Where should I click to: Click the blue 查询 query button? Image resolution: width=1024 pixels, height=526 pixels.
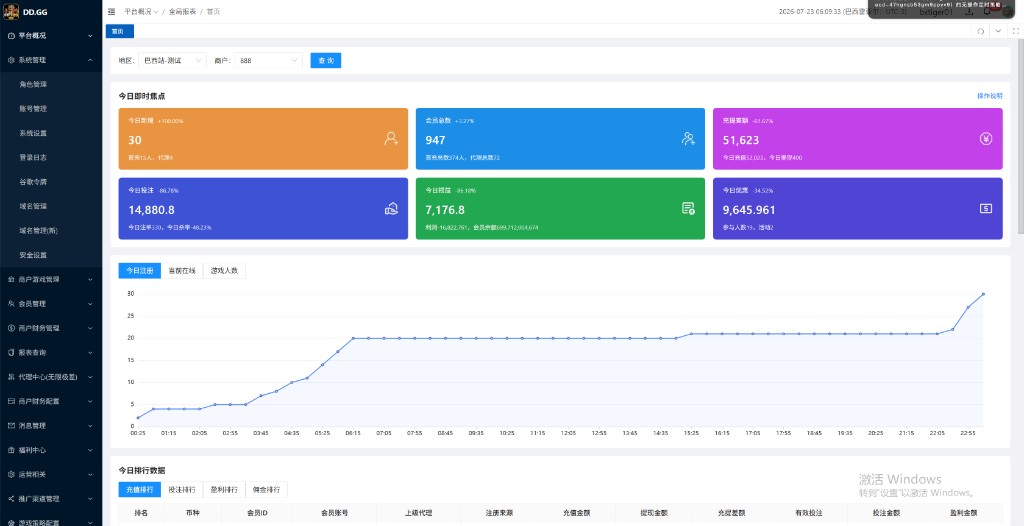[x=326, y=60]
